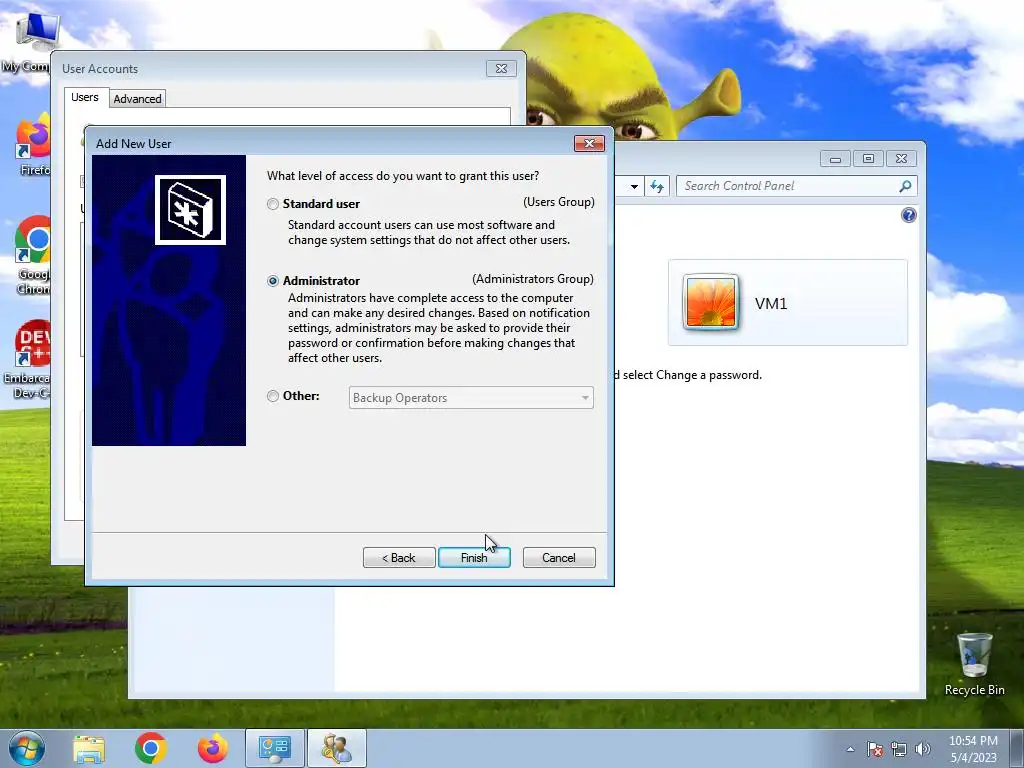This screenshot has width=1024, height=768.
Task: Click the VM1 account picture
Action: pyautogui.click(x=711, y=302)
